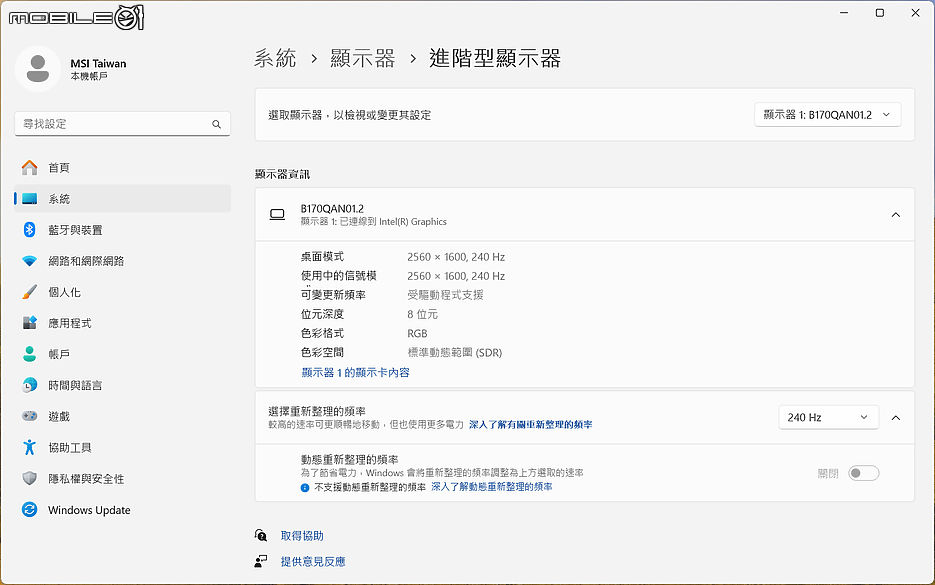Open 首頁 in the sidebar
Image resolution: width=935 pixels, height=585 pixels.
click(x=122, y=168)
